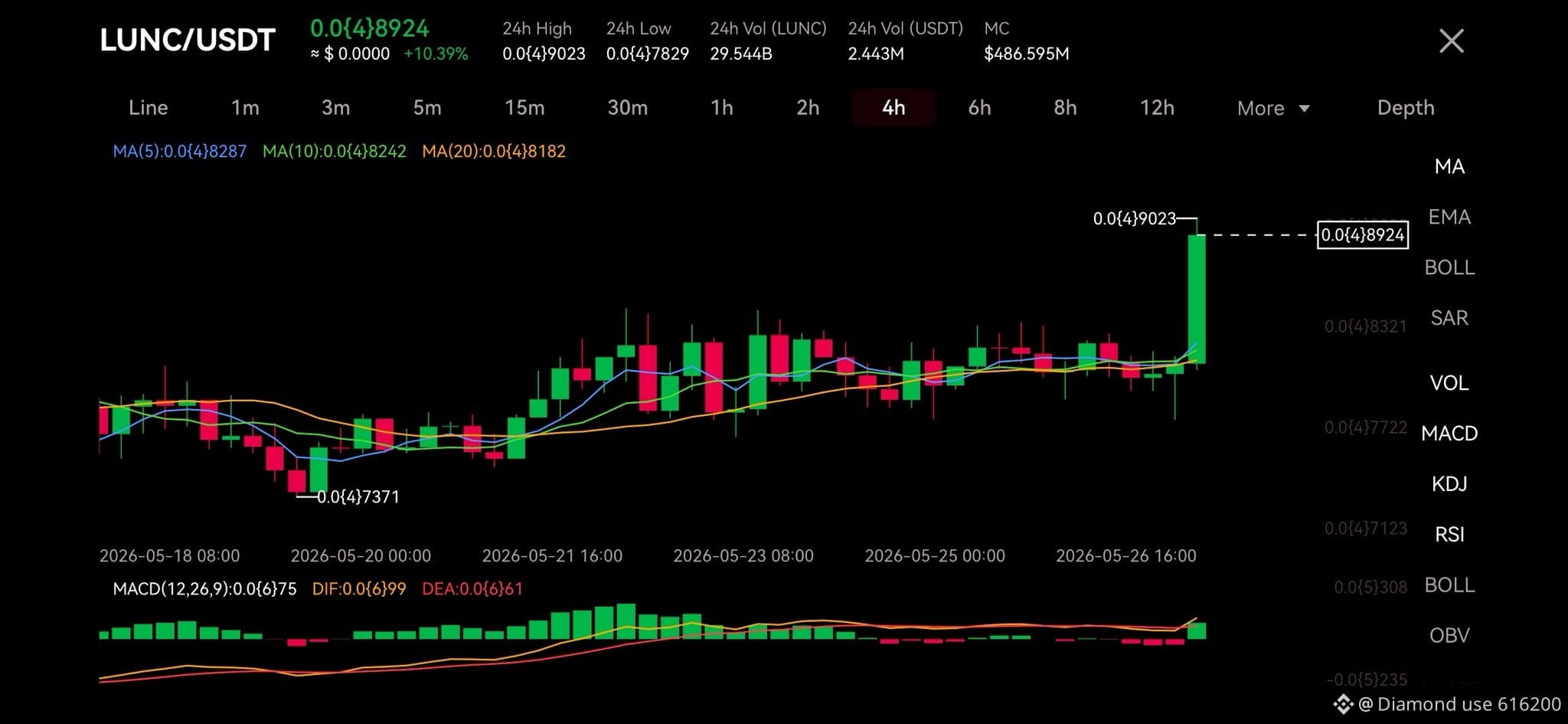Open the More timeframes dropdown
The image size is (1568, 724).
click(x=1273, y=108)
